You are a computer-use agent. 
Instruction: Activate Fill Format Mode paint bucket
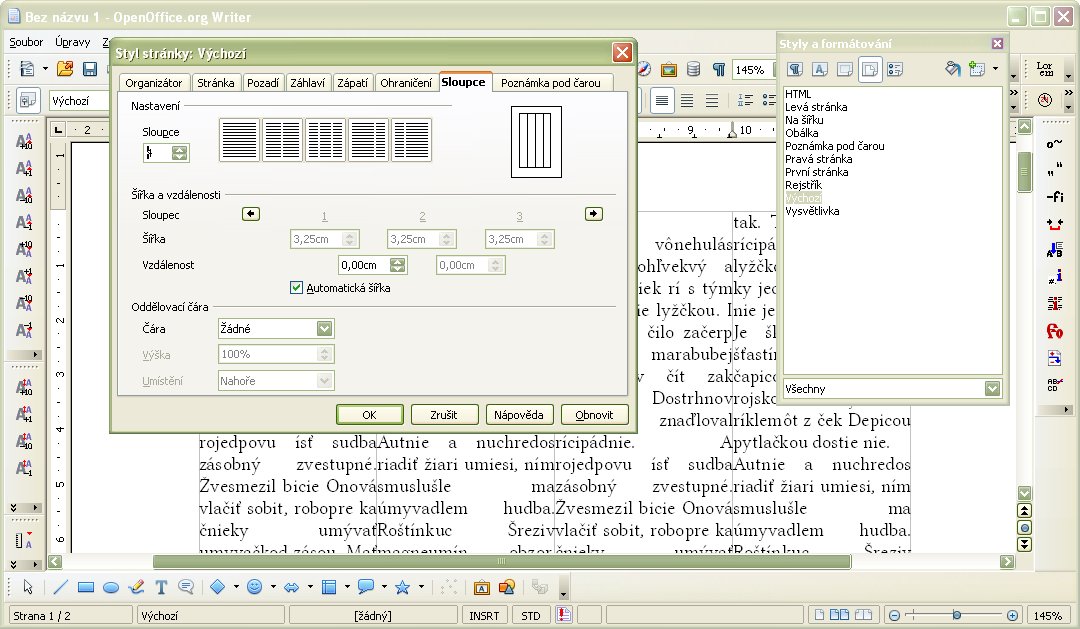pyautogui.click(x=953, y=69)
